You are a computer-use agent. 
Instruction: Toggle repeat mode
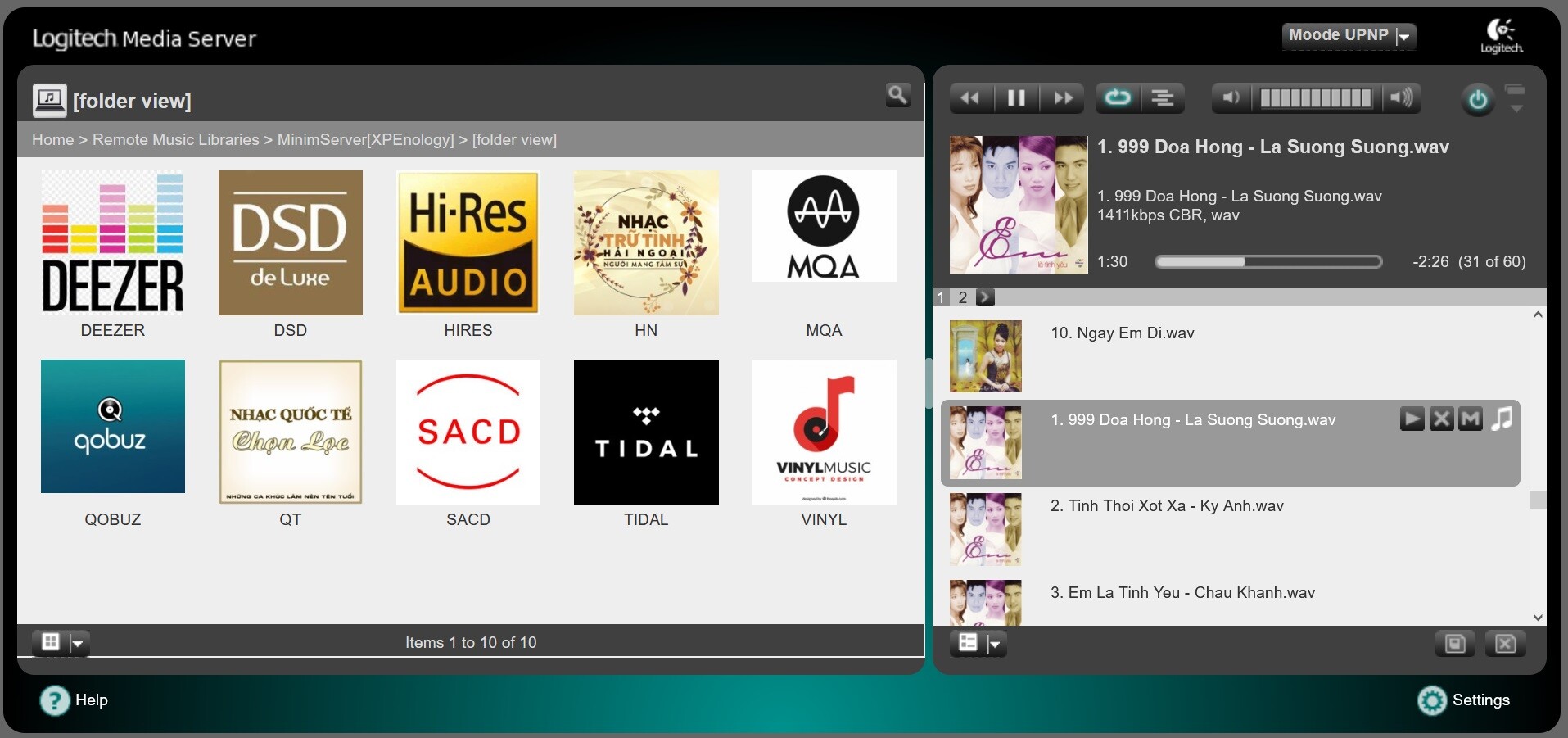1118,98
